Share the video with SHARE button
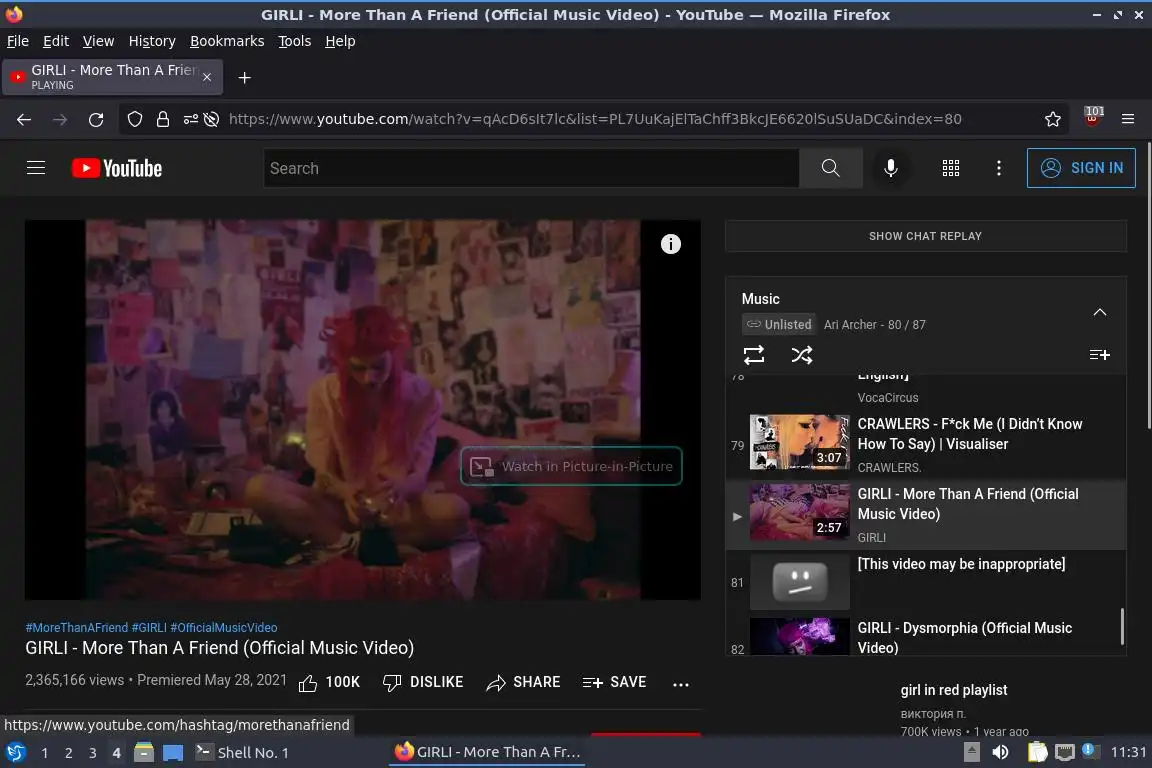 coord(523,683)
